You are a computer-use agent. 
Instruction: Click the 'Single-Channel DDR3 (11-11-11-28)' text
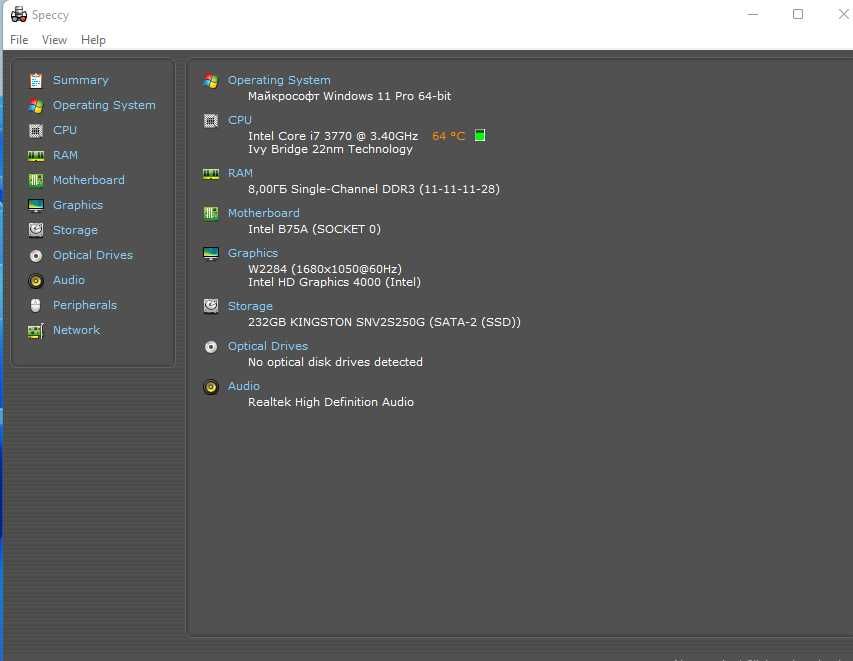click(395, 189)
